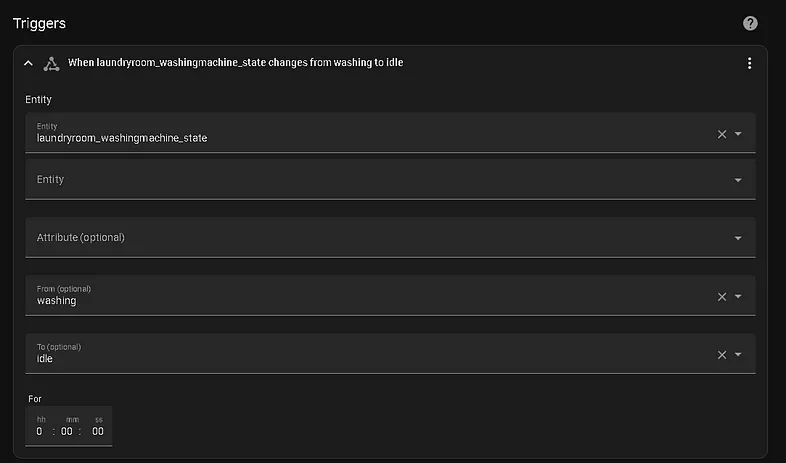Click the hours field in For duration
Screen dimensions: 786x463
[x=40, y=431]
